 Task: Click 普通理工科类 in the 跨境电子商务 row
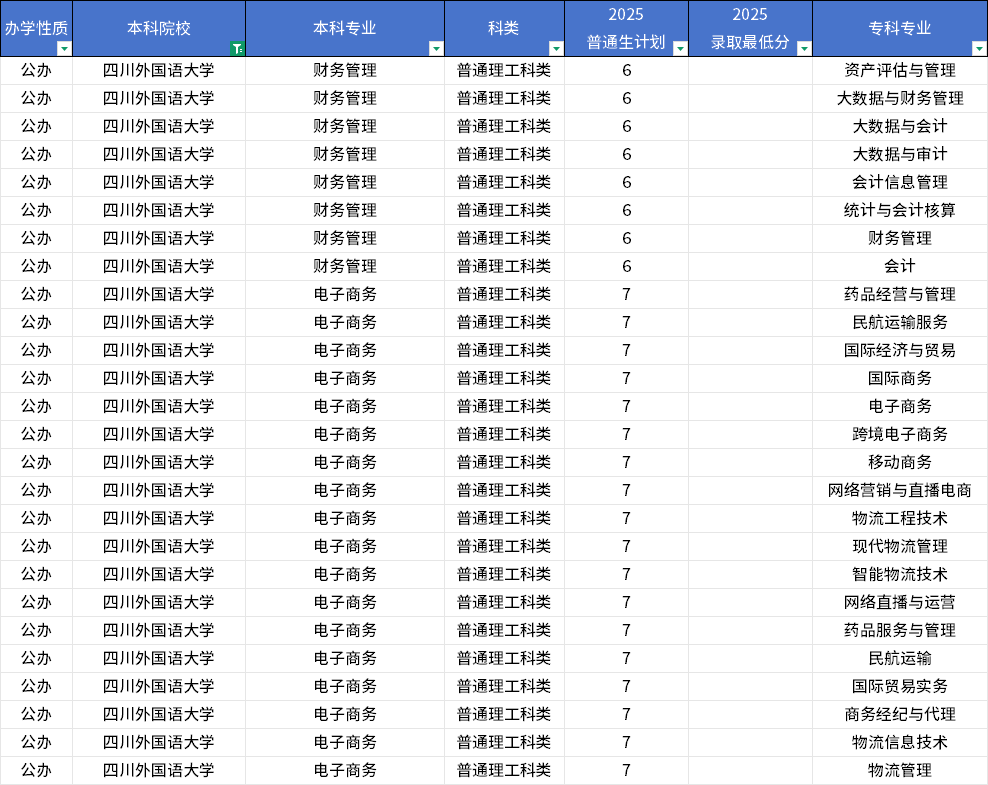point(504,434)
